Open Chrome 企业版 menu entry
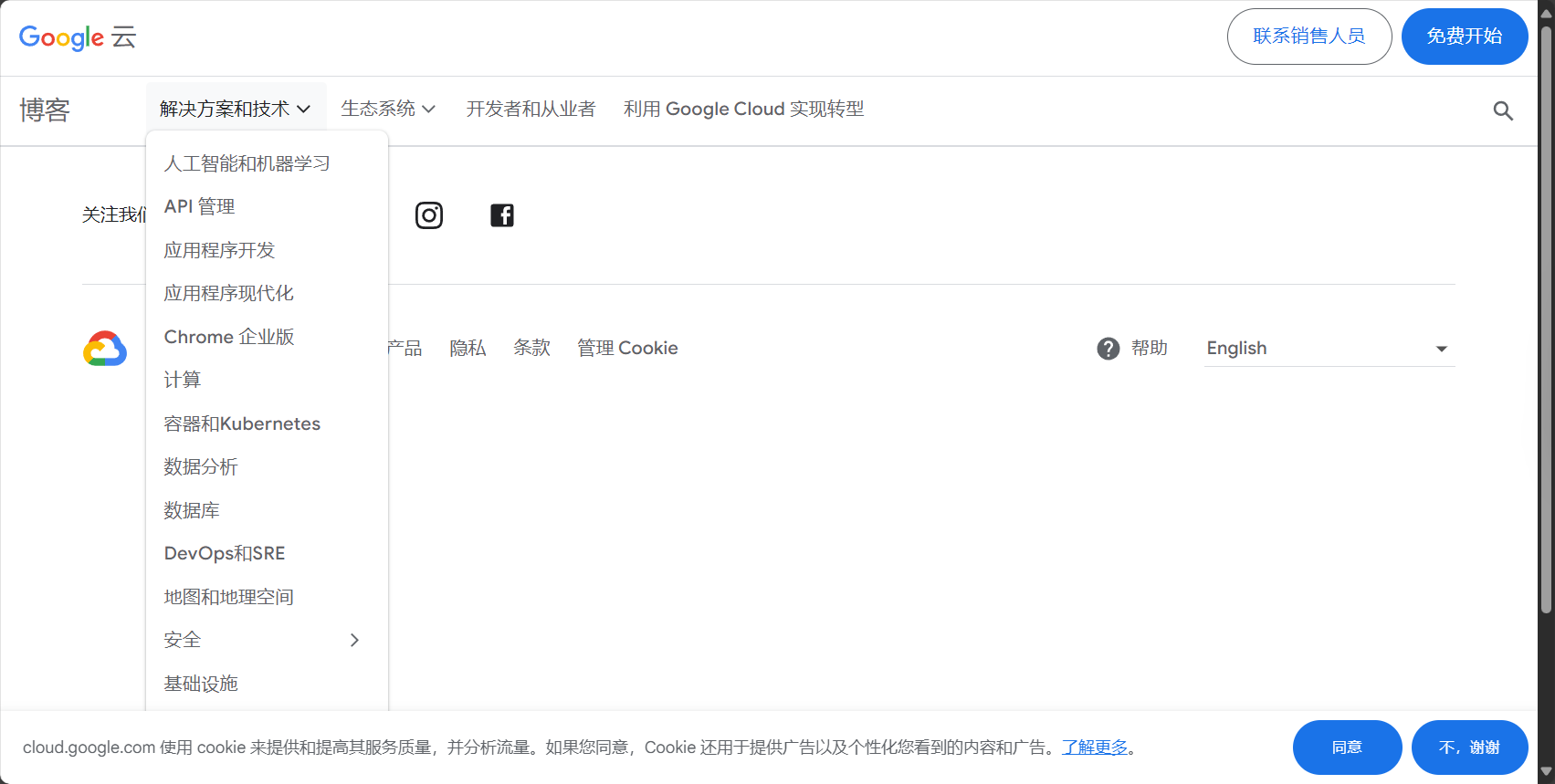The width and height of the screenshot is (1555, 784). 229,337
